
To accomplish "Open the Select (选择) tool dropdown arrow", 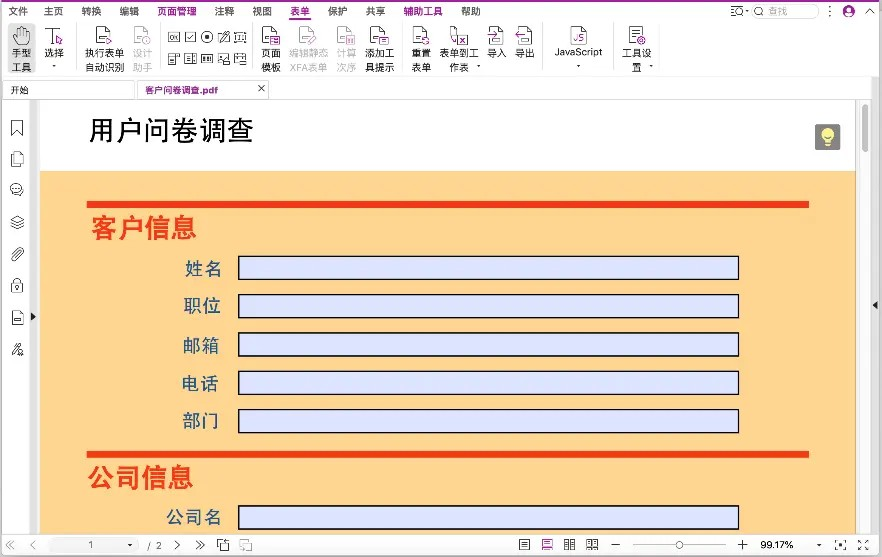I will [54, 66].
